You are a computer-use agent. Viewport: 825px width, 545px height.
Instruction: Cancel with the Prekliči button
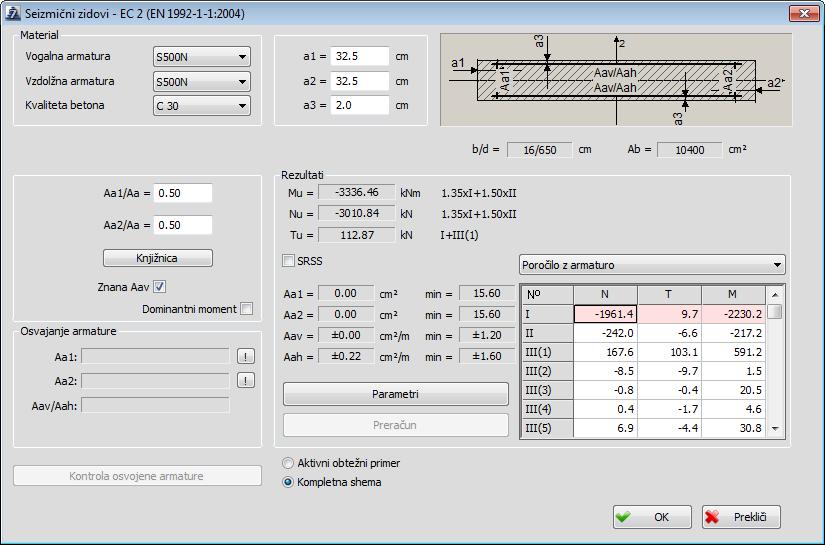(x=741, y=517)
